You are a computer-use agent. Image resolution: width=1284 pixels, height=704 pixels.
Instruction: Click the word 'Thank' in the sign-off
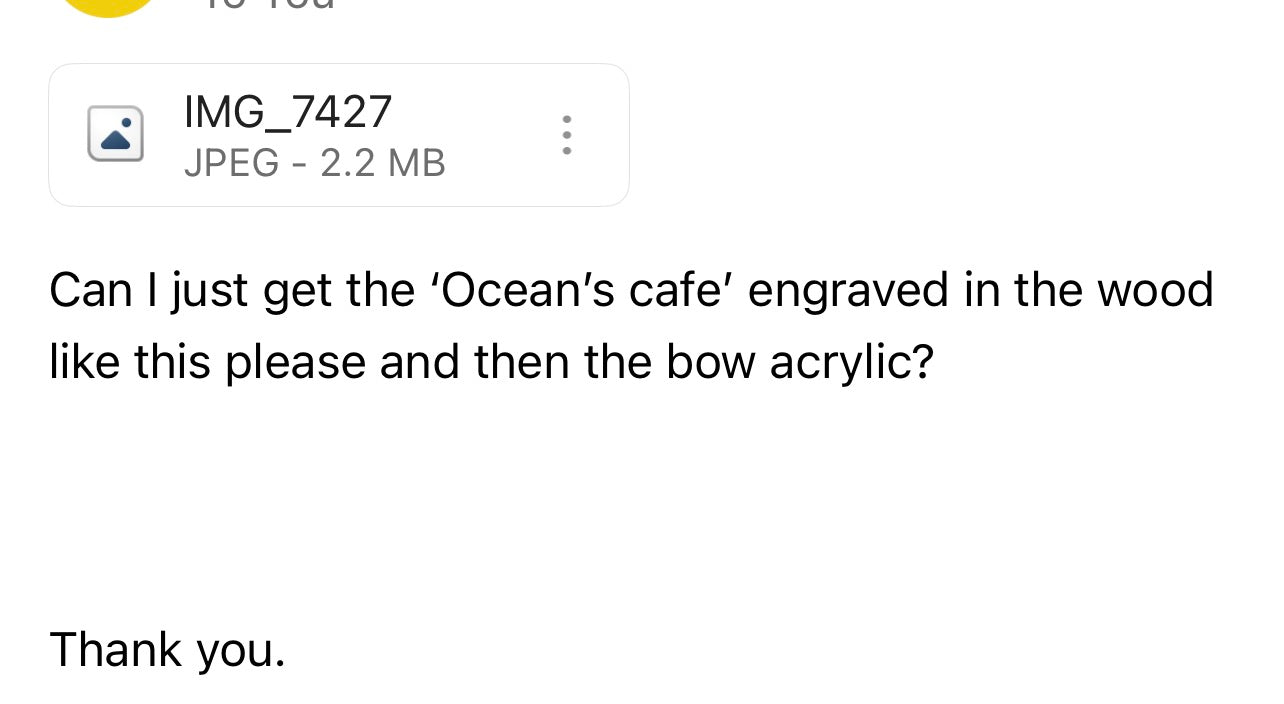pyautogui.click(x=115, y=650)
